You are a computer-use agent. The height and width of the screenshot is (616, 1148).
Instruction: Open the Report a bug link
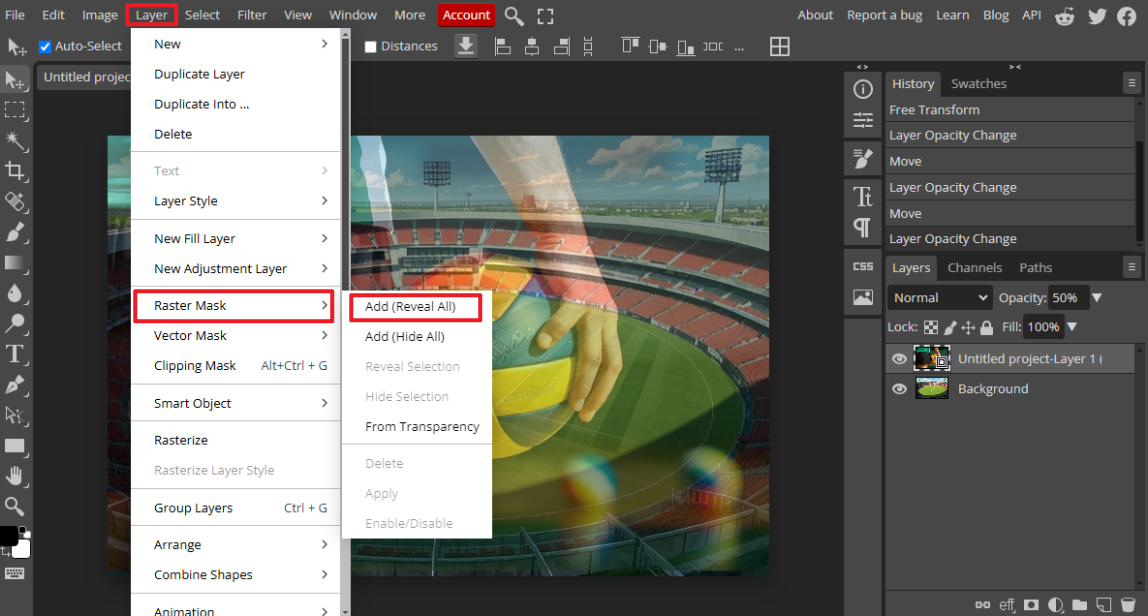coord(886,15)
